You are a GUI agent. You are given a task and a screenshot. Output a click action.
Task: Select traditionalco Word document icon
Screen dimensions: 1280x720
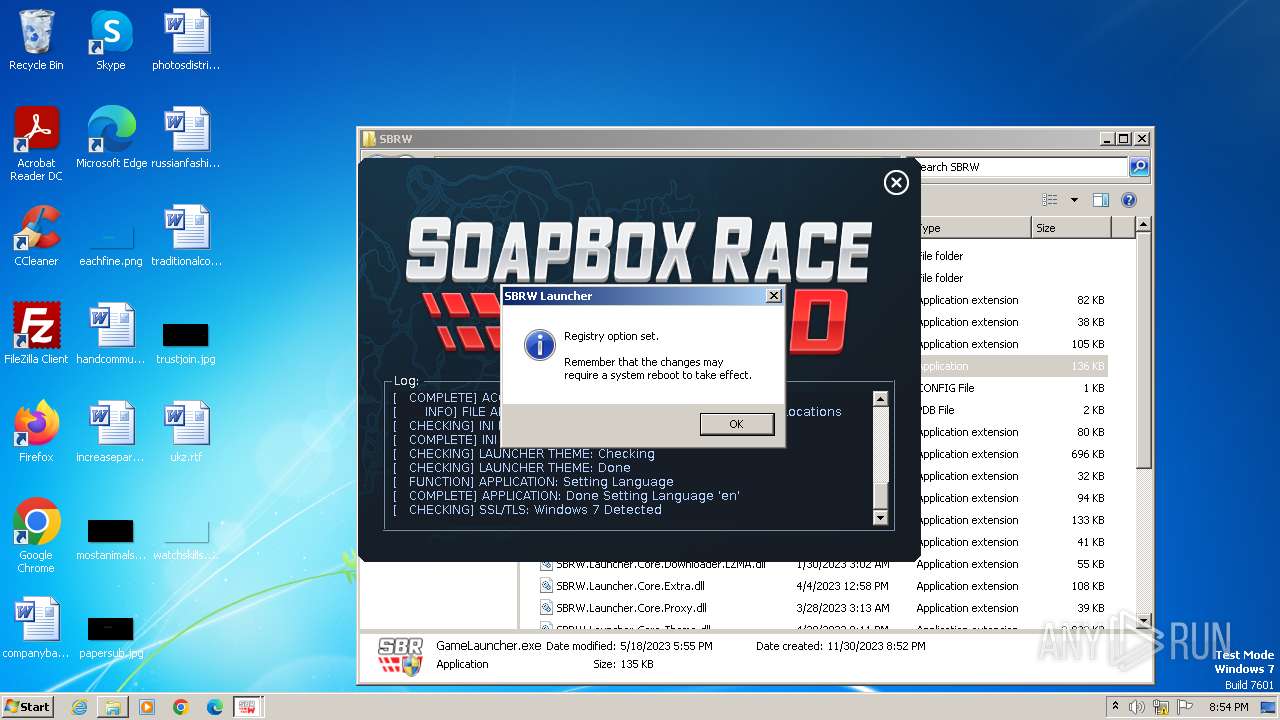pyautogui.click(x=186, y=236)
